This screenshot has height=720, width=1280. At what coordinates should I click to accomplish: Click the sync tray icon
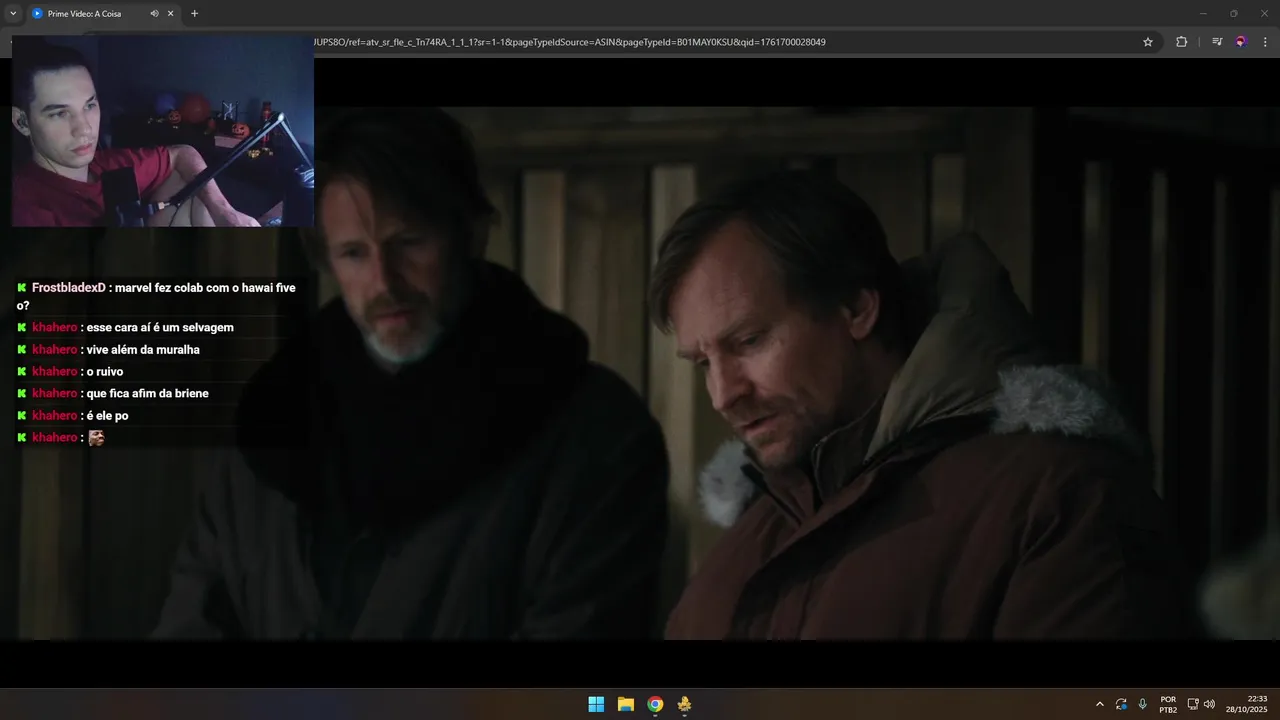[x=1121, y=704]
